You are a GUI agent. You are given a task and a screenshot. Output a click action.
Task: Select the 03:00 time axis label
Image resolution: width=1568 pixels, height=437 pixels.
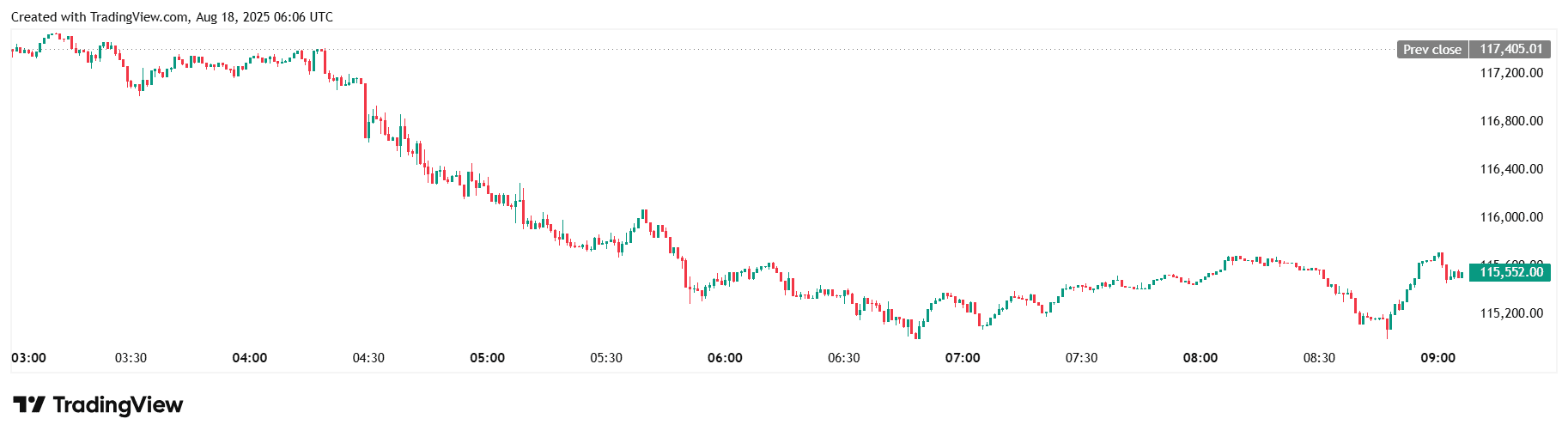point(29,358)
